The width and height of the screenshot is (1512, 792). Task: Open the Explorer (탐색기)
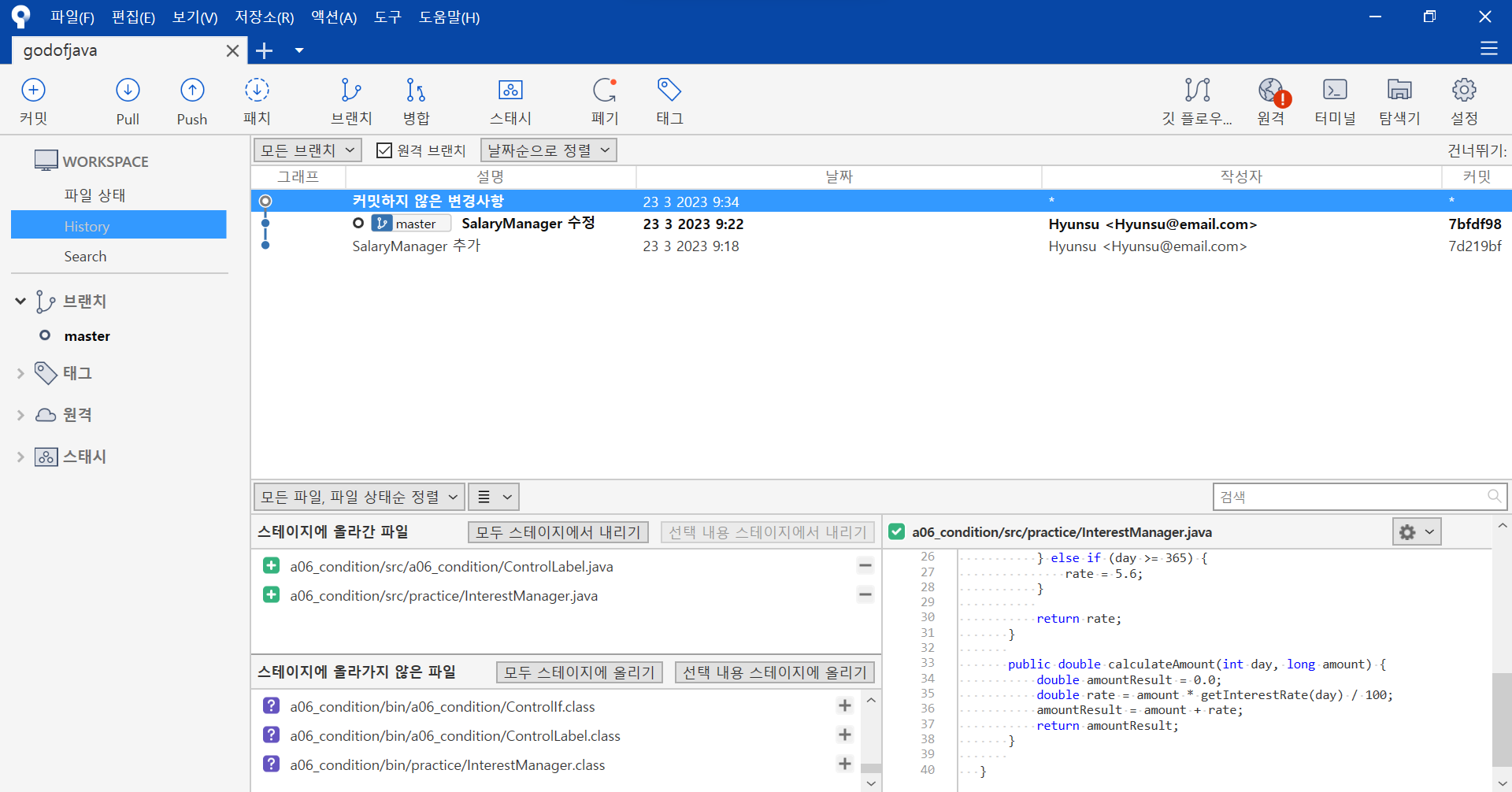[1399, 101]
